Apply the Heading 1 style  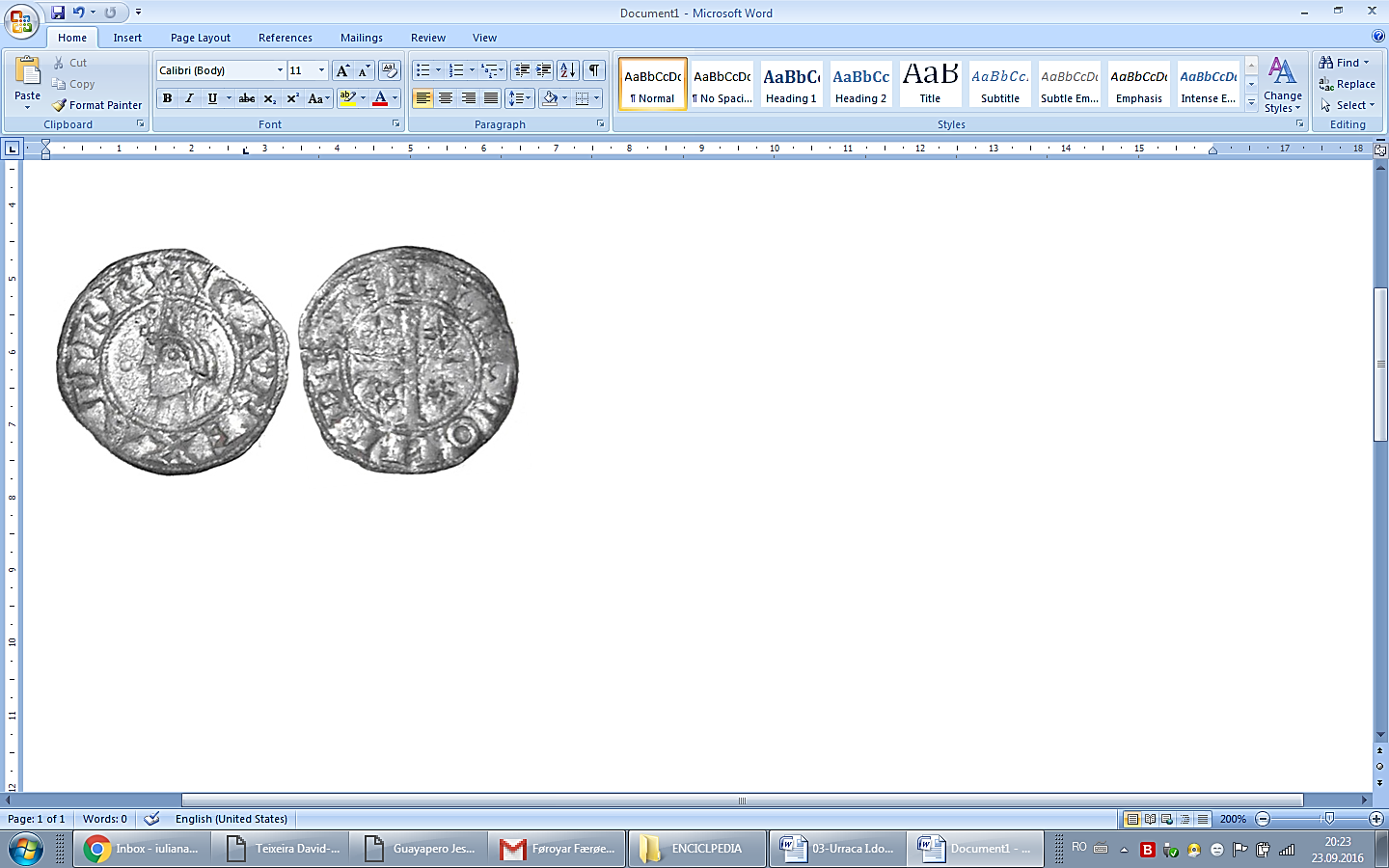tap(791, 84)
